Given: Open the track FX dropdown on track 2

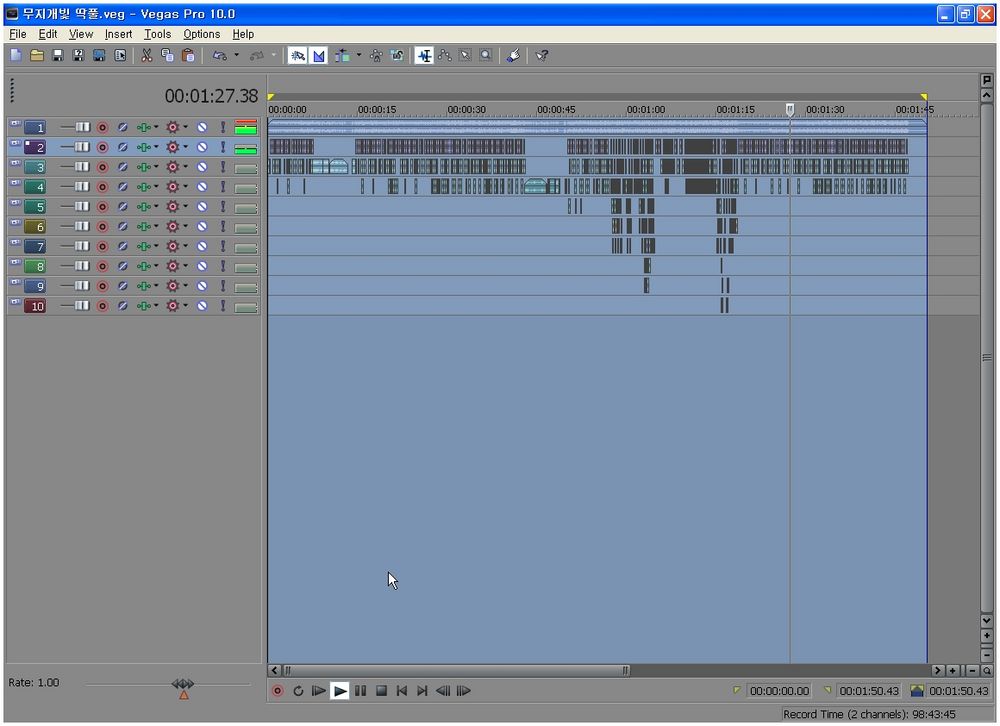Looking at the screenshot, I should [156, 147].
